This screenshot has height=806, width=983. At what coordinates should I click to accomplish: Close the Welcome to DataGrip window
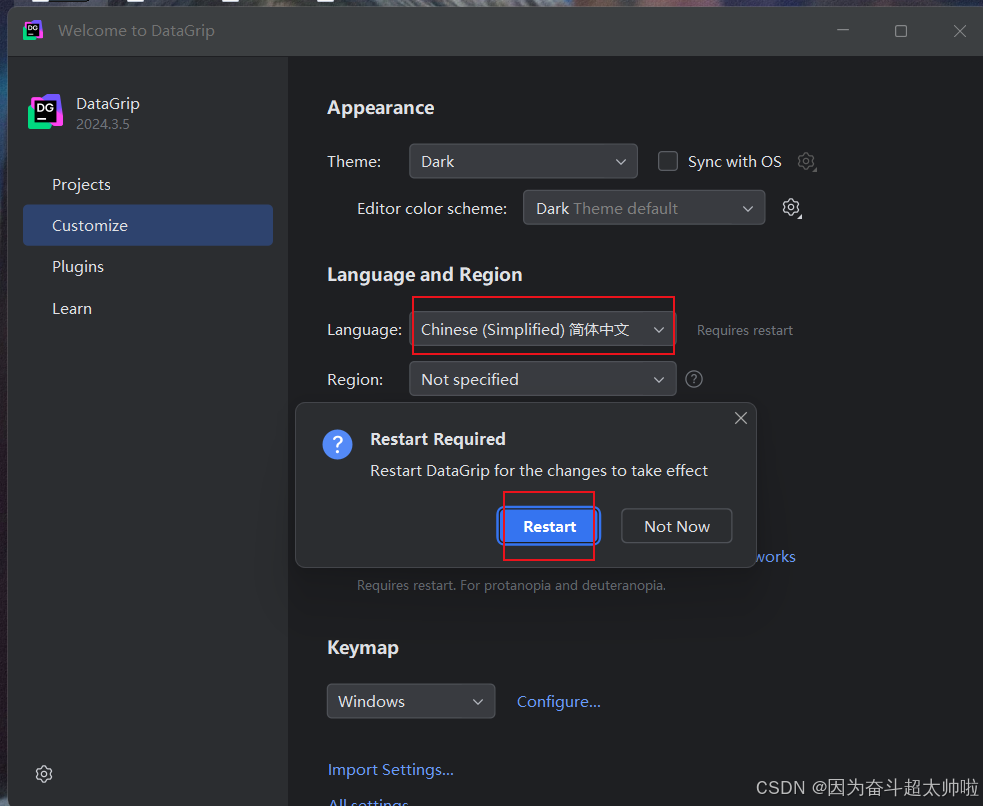coord(959,30)
